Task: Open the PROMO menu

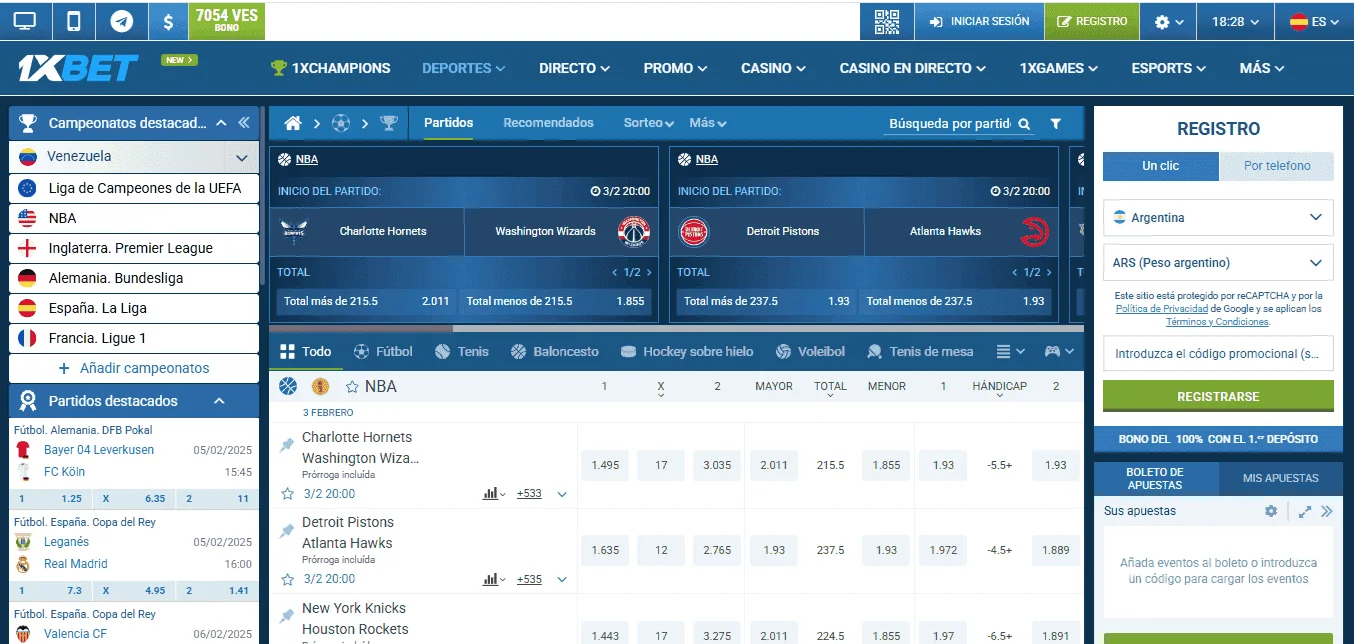Action: coord(675,68)
